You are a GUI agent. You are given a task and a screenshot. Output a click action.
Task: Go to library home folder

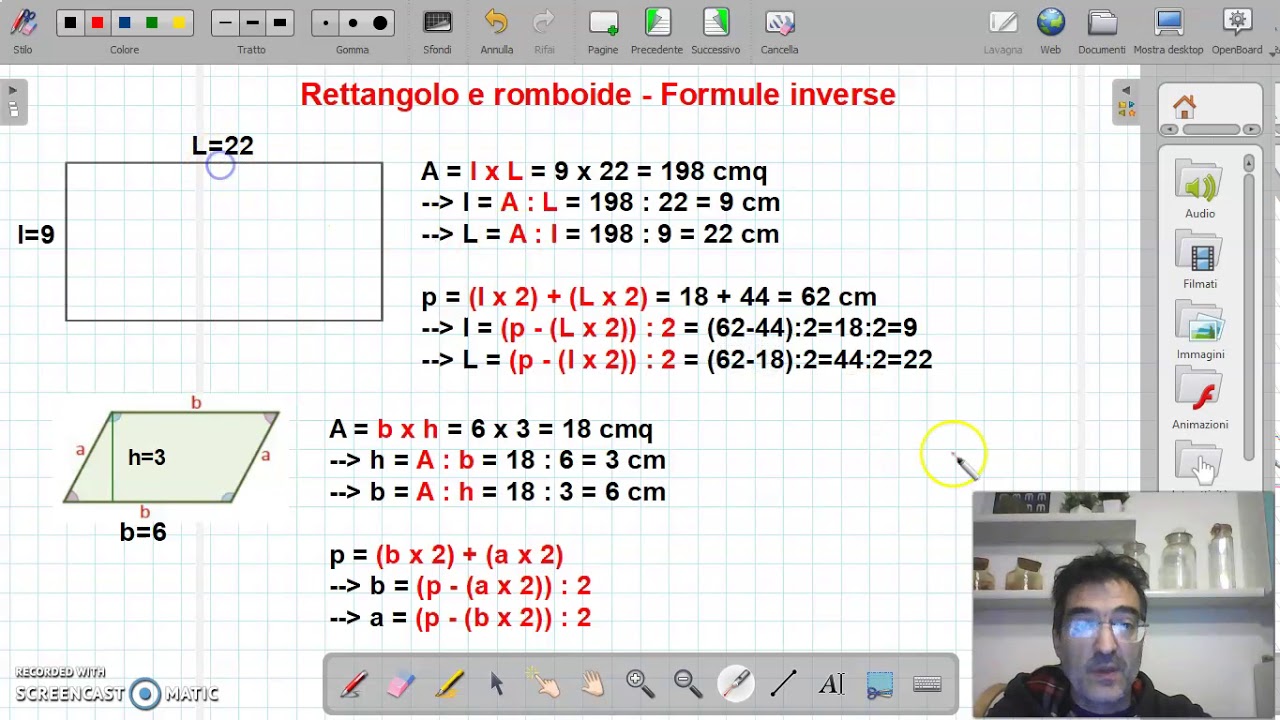pos(1185,106)
